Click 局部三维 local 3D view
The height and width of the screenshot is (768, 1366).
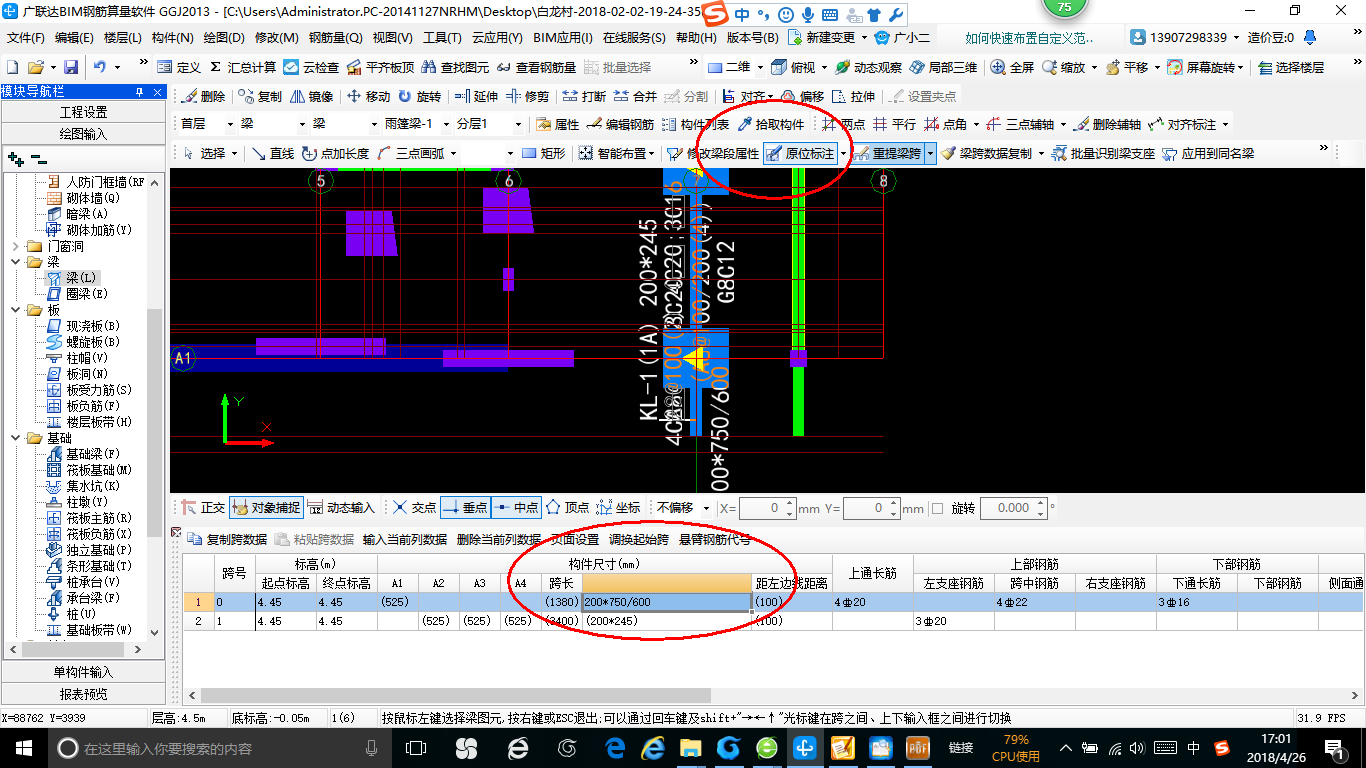(x=943, y=67)
